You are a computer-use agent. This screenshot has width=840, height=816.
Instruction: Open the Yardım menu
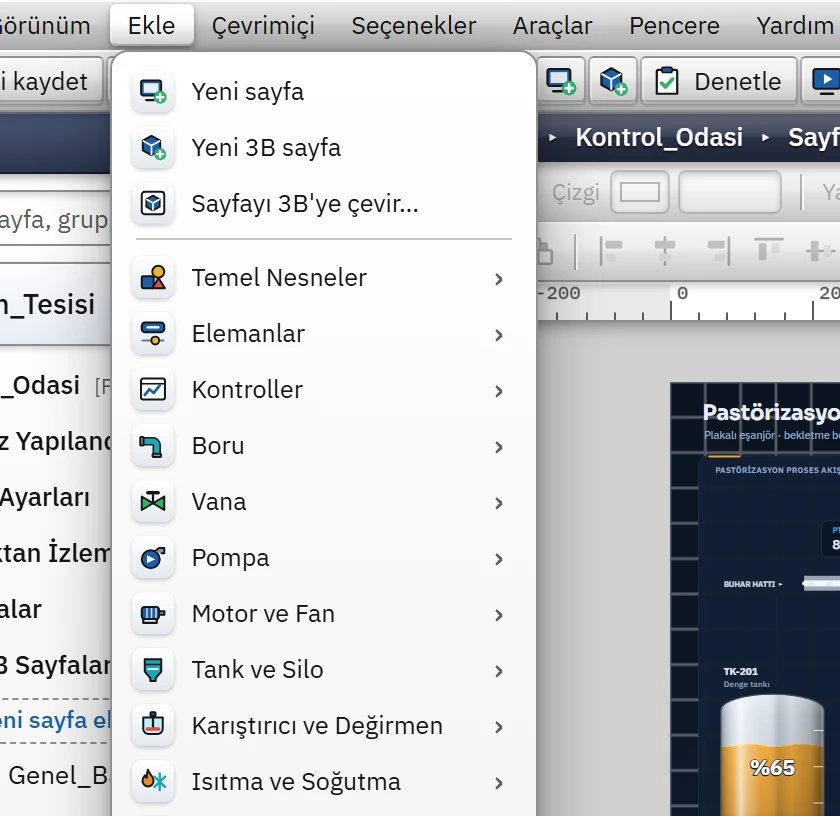click(x=794, y=25)
